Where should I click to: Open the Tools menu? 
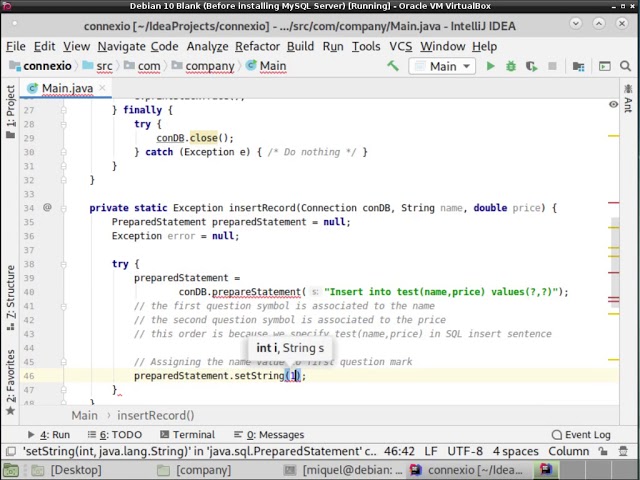coord(366,47)
